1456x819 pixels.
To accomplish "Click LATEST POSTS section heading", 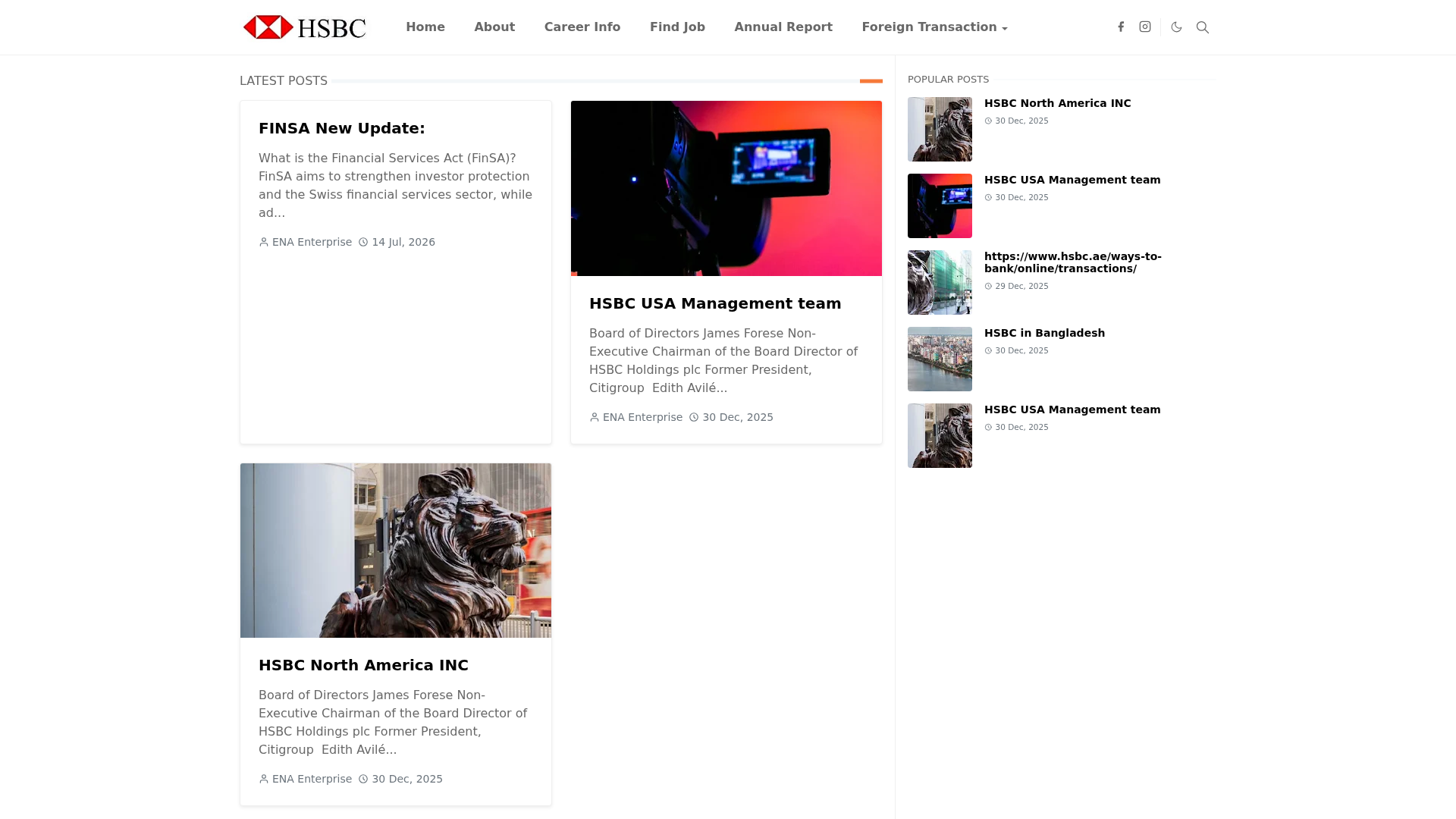I will coord(284,80).
